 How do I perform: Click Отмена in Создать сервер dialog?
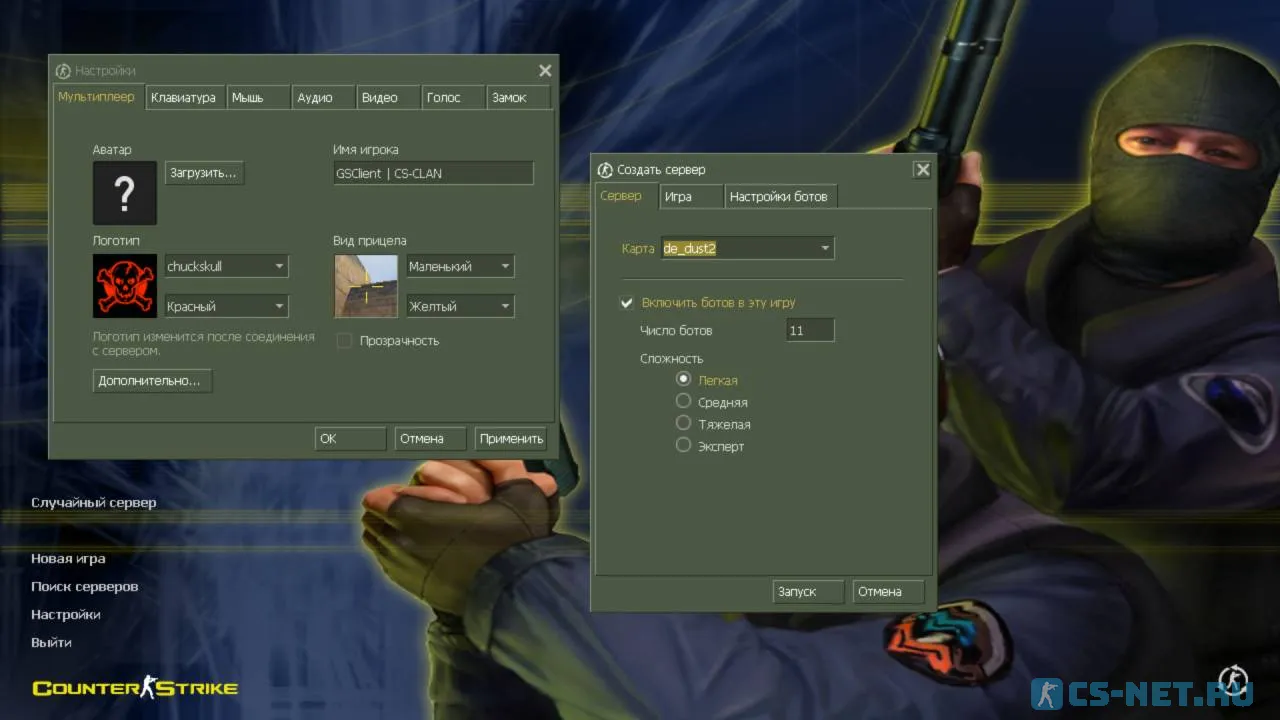888,591
